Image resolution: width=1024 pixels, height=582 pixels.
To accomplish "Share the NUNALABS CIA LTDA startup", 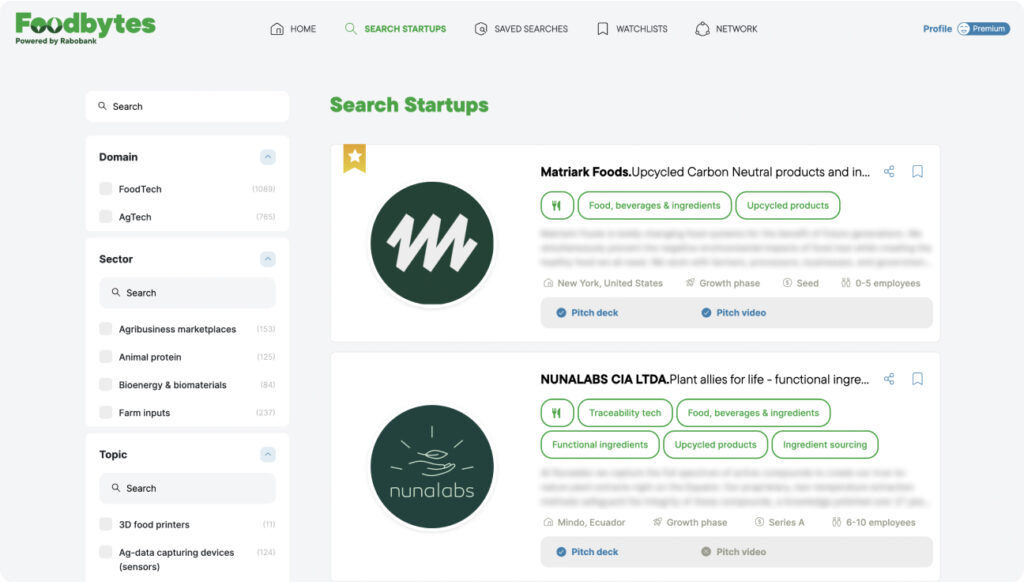I will (x=889, y=379).
